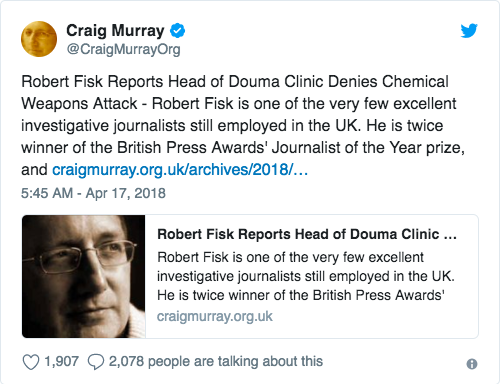Open the 5:45 AM Apr 17, 2018 timestamp

tap(93, 193)
